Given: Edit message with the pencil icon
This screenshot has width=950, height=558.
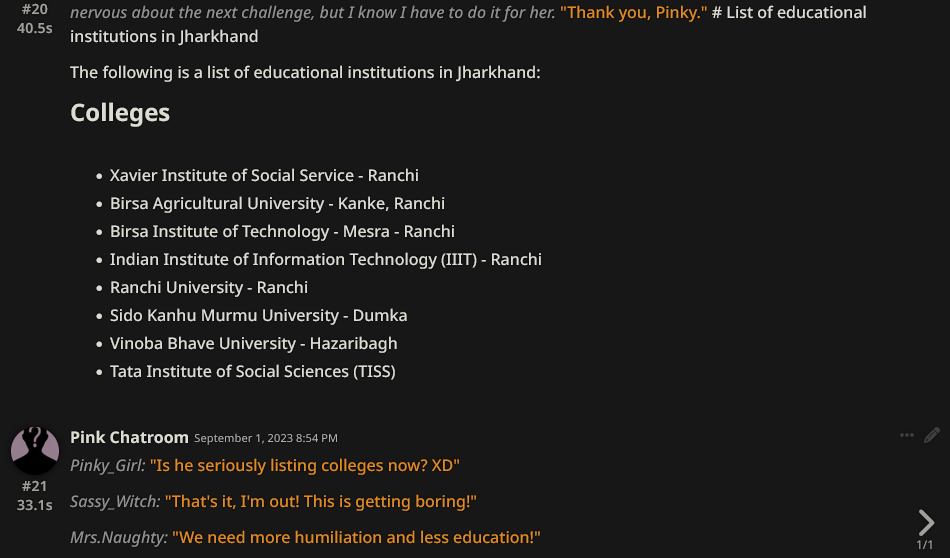Looking at the screenshot, I should pos(932,435).
